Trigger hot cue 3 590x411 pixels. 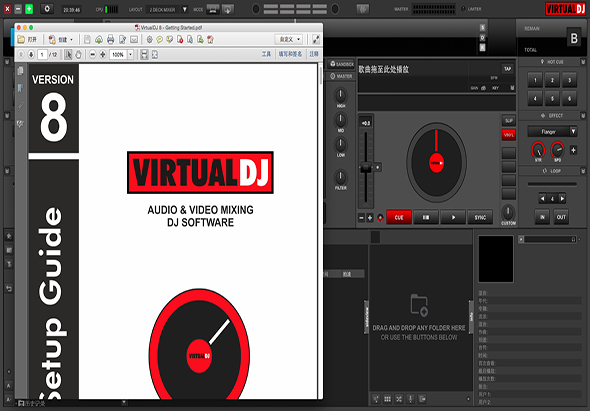pos(569,80)
